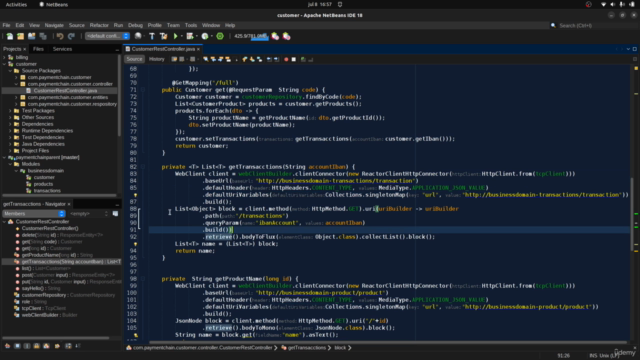
Task: Toggle Show Non-Public Members lock filter
Action: pos(37,346)
